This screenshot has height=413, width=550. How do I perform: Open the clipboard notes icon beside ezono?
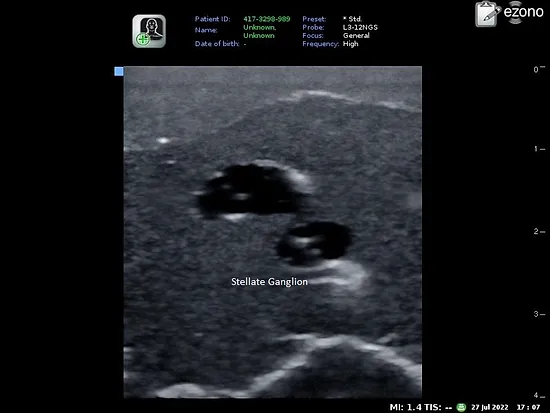(x=488, y=14)
